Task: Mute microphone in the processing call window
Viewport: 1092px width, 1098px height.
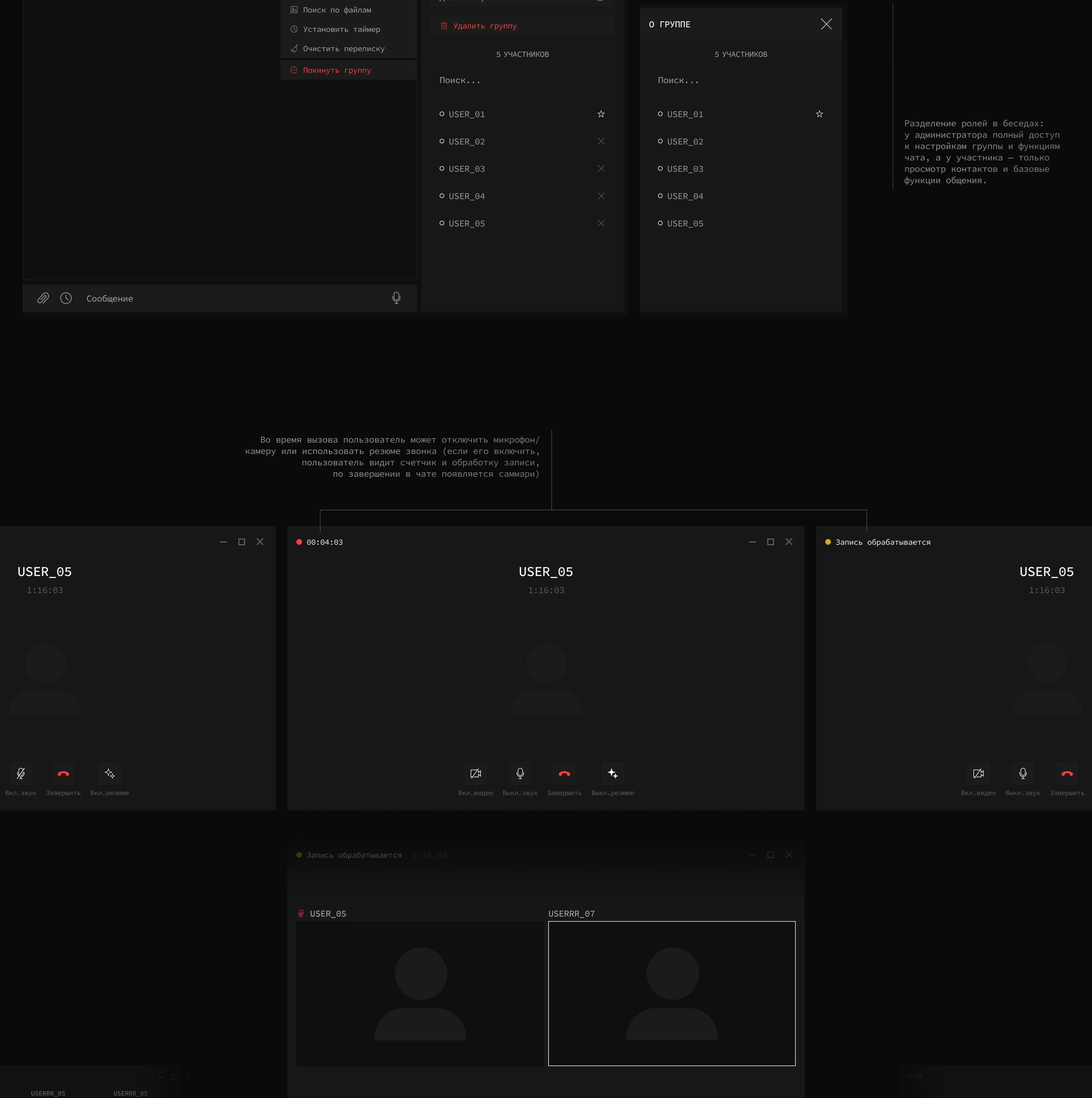Action: pyautogui.click(x=1022, y=773)
